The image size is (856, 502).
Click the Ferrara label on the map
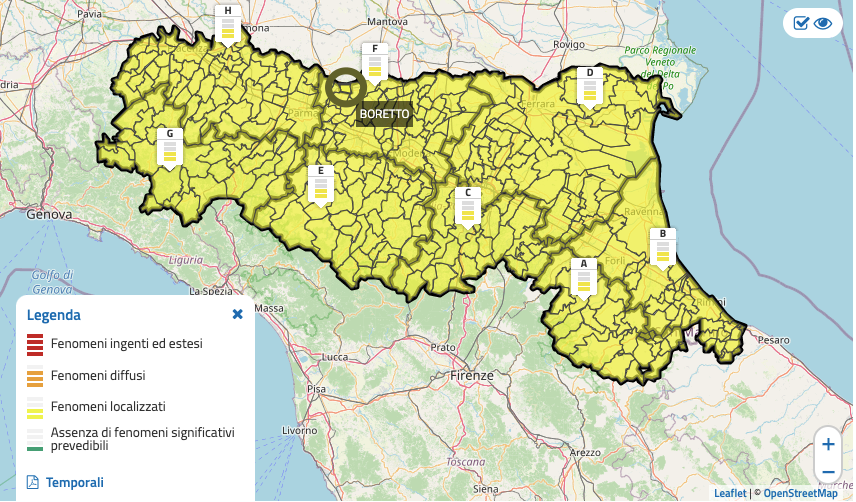coord(538,104)
